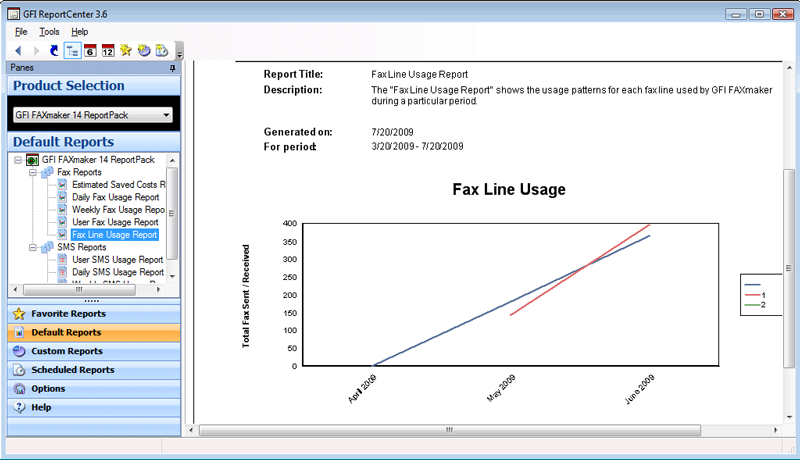Image resolution: width=800 pixels, height=460 pixels.
Task: Collapse the GFI FAXmaker 14 ReportPack tree node
Action: pyautogui.click(x=18, y=160)
